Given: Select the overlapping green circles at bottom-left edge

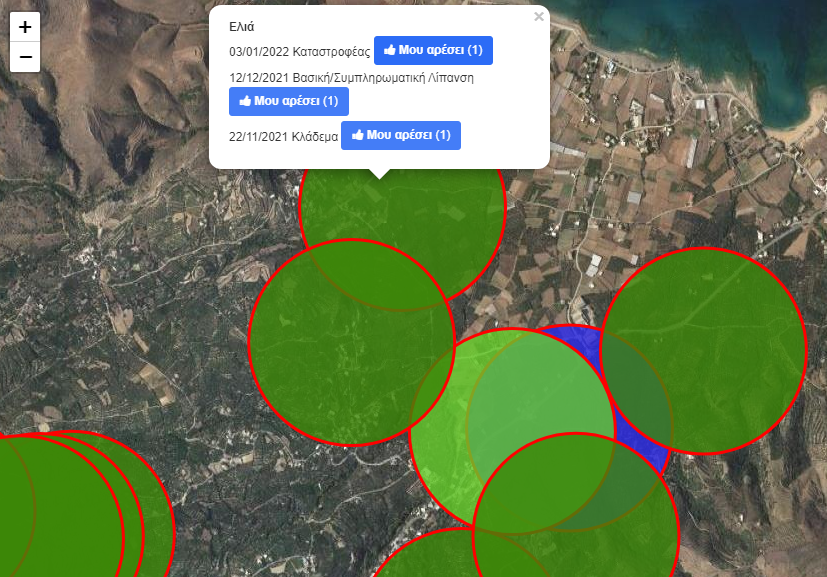Looking at the screenshot, I should point(60,510).
